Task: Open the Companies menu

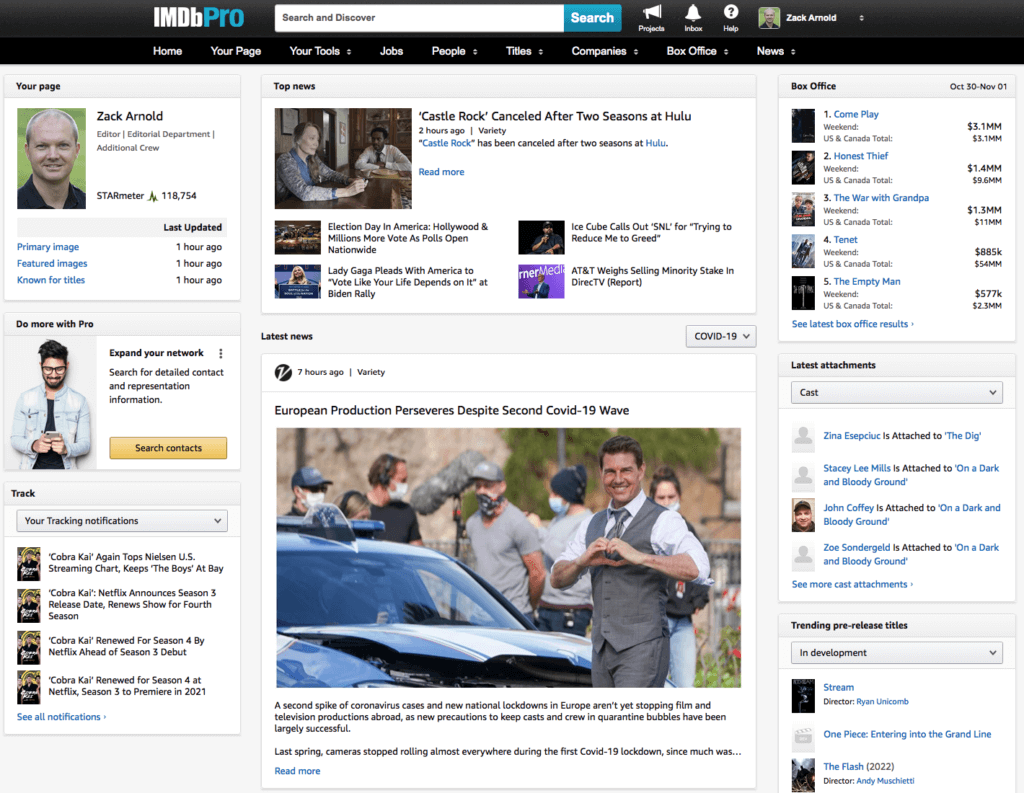Action: point(605,51)
